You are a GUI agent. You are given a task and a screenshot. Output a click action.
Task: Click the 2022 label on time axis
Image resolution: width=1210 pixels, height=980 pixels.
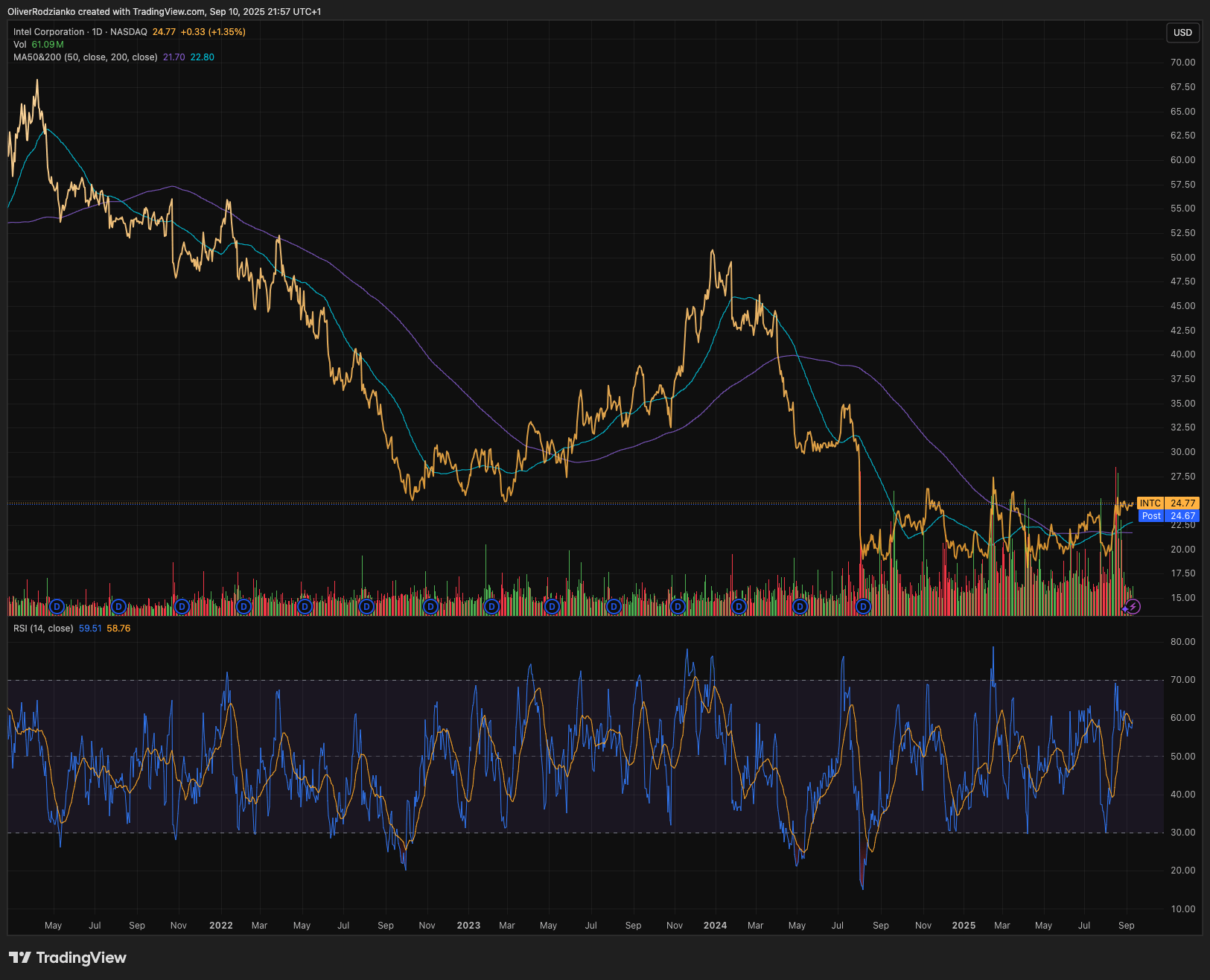click(220, 926)
